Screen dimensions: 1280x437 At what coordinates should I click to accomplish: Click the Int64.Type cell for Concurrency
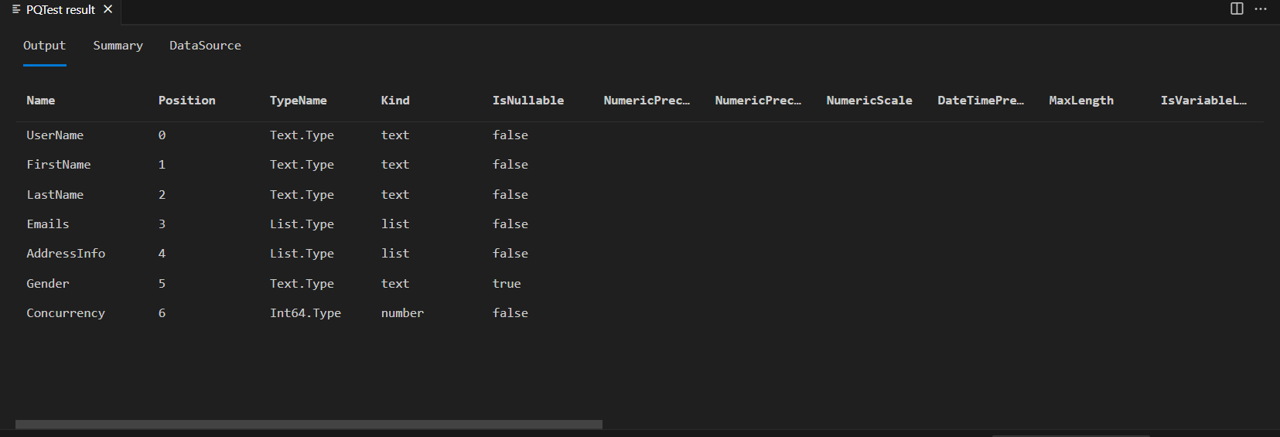click(x=305, y=313)
